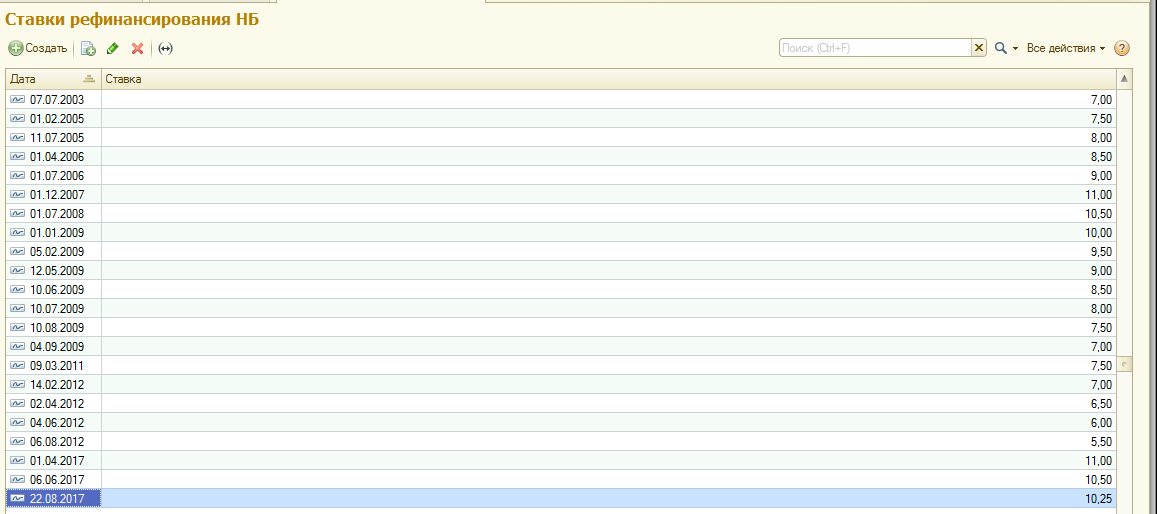Click the scrollbar up arrow
Screen dimensions: 1157x514
coord(1125,78)
